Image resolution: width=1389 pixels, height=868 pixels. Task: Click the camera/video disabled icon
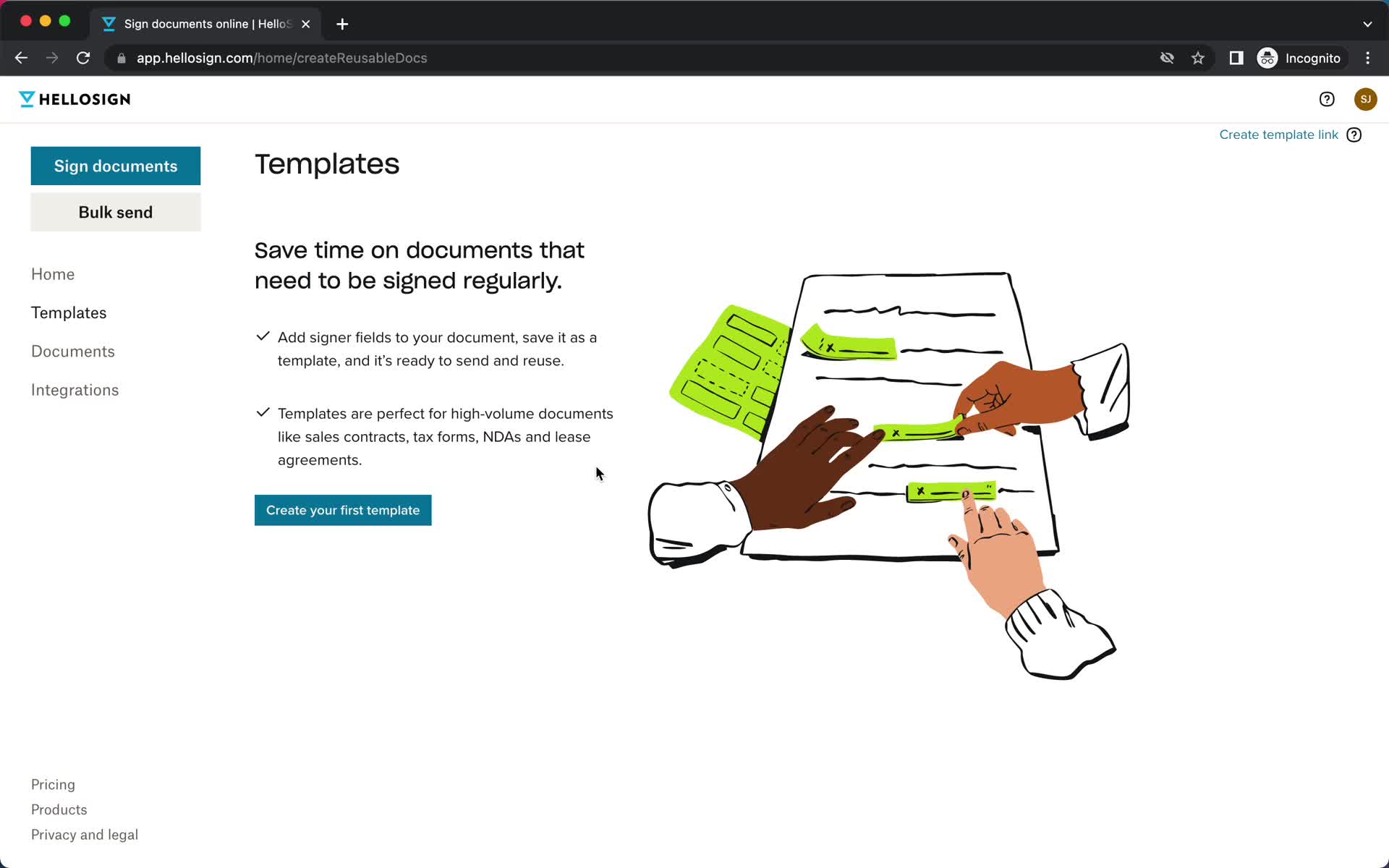coord(1167,58)
